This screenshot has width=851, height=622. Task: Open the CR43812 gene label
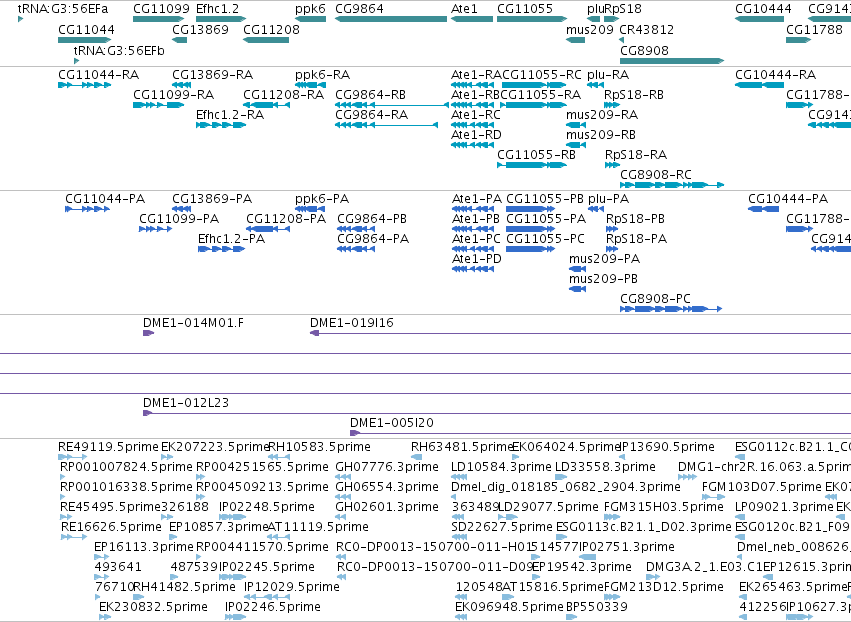pyautogui.click(x=646, y=29)
